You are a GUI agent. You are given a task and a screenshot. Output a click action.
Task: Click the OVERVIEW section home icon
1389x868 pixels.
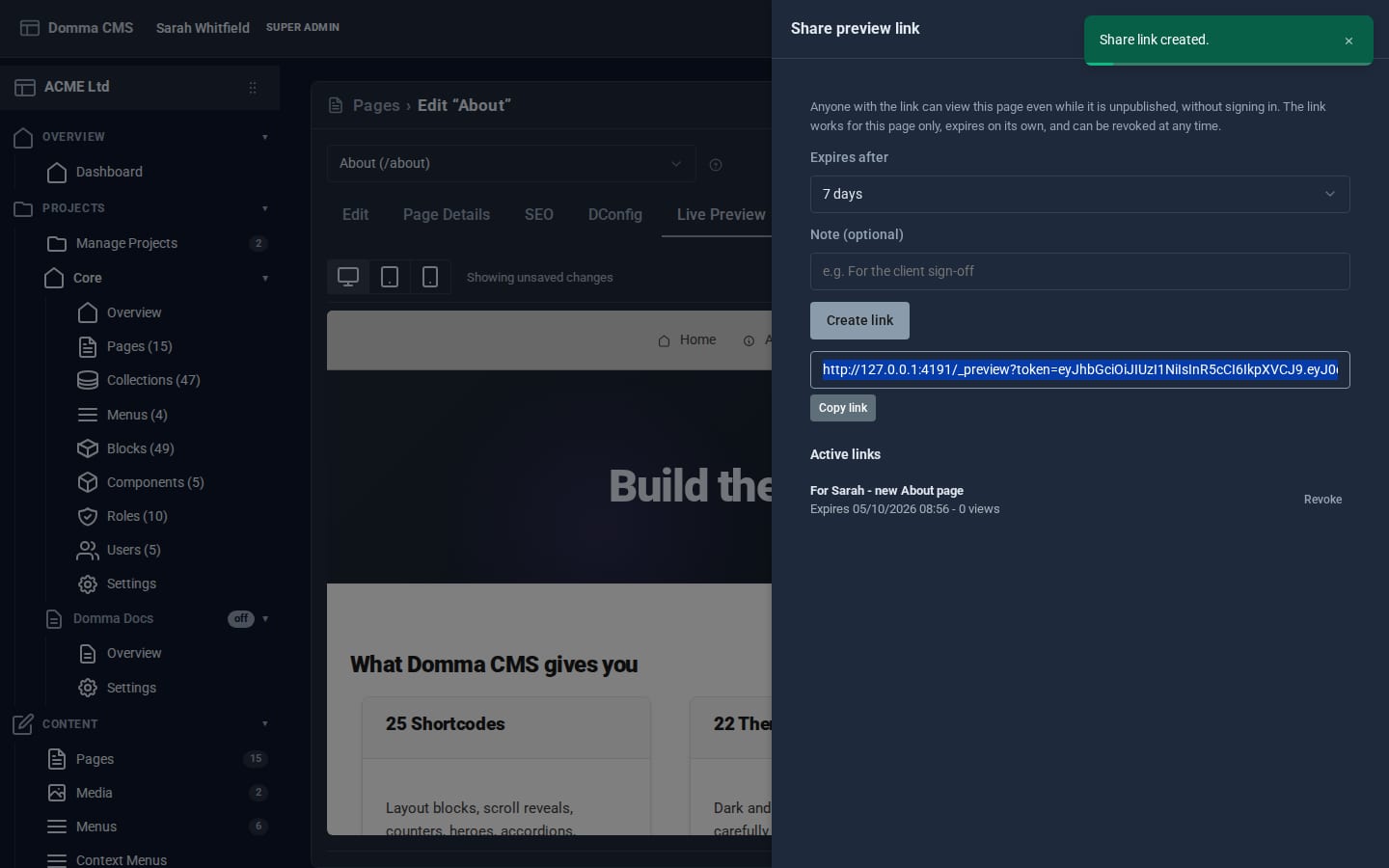pos(23,138)
